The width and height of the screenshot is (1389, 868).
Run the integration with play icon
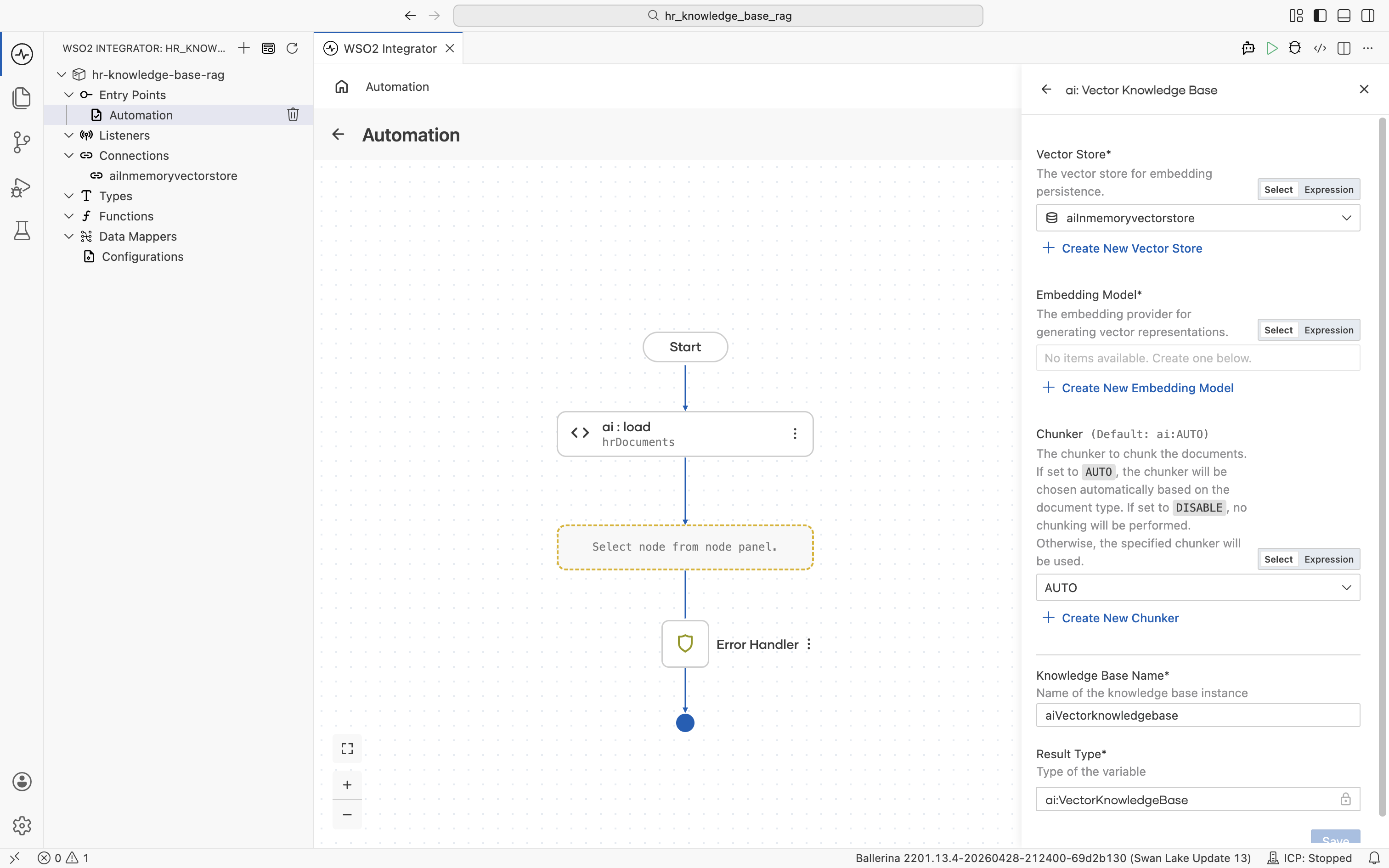[x=1272, y=48]
